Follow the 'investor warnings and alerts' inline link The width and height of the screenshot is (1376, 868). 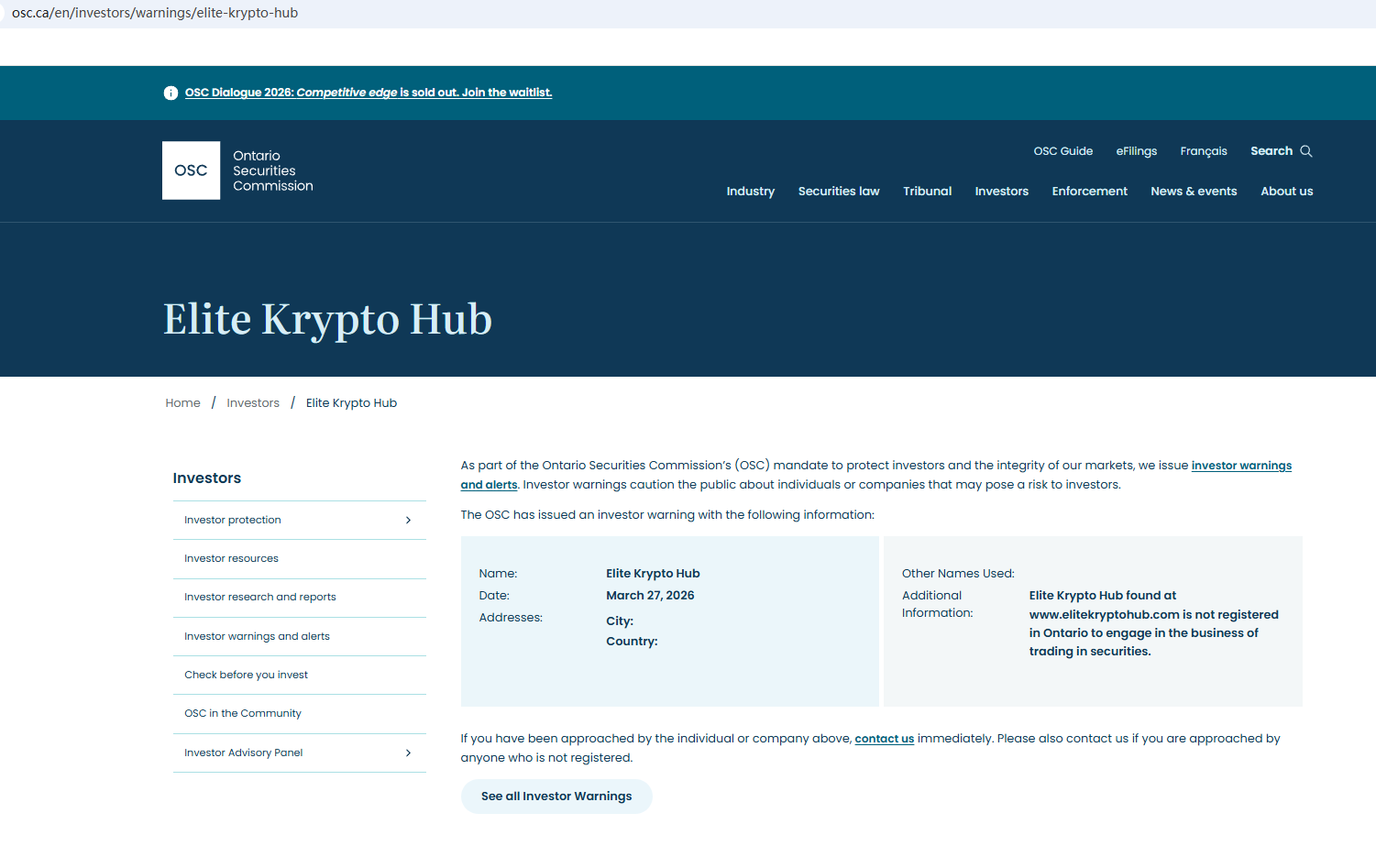[x=1241, y=466]
